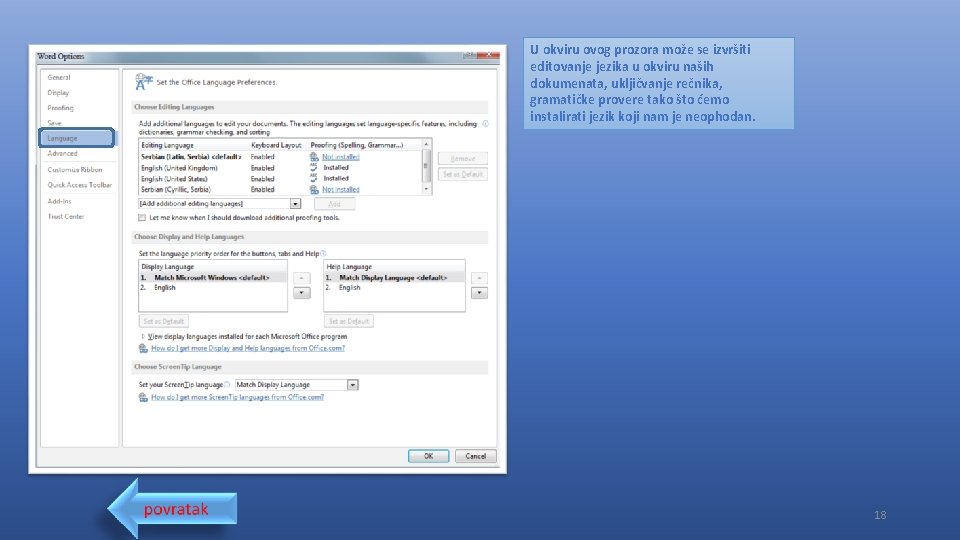Select Match Microsoft Windows display language
Screen dimensions: 960x540
[x=212, y=278]
